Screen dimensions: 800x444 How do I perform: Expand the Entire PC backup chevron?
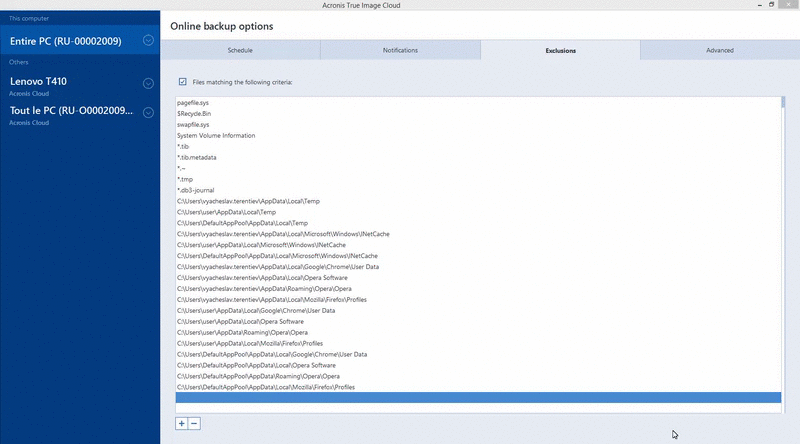pyautogui.click(x=148, y=40)
